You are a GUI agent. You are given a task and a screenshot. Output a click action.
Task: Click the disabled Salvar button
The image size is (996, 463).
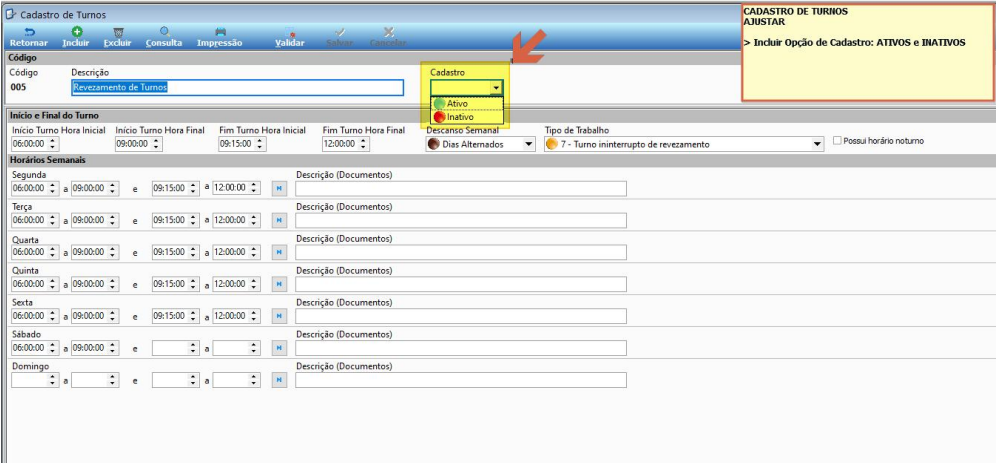pyautogui.click(x=339, y=37)
